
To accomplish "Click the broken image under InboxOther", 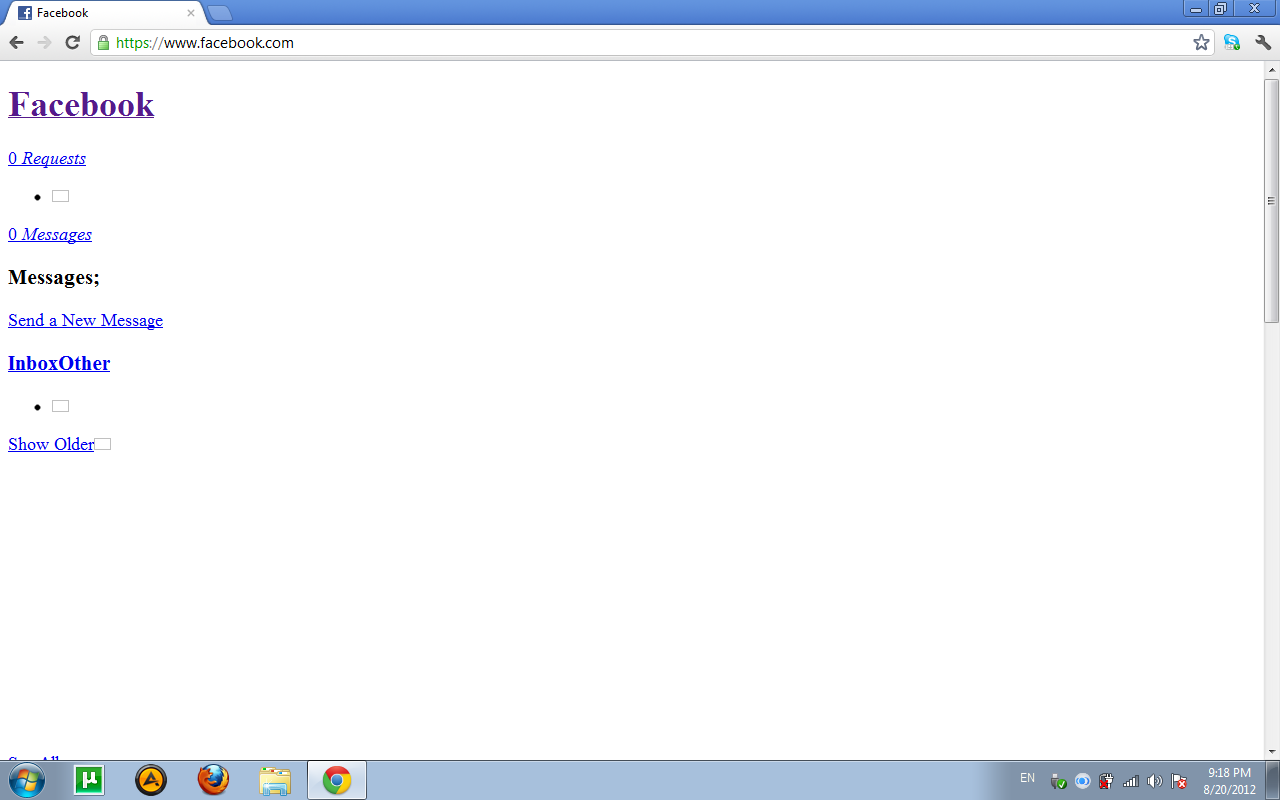I will 60,406.
